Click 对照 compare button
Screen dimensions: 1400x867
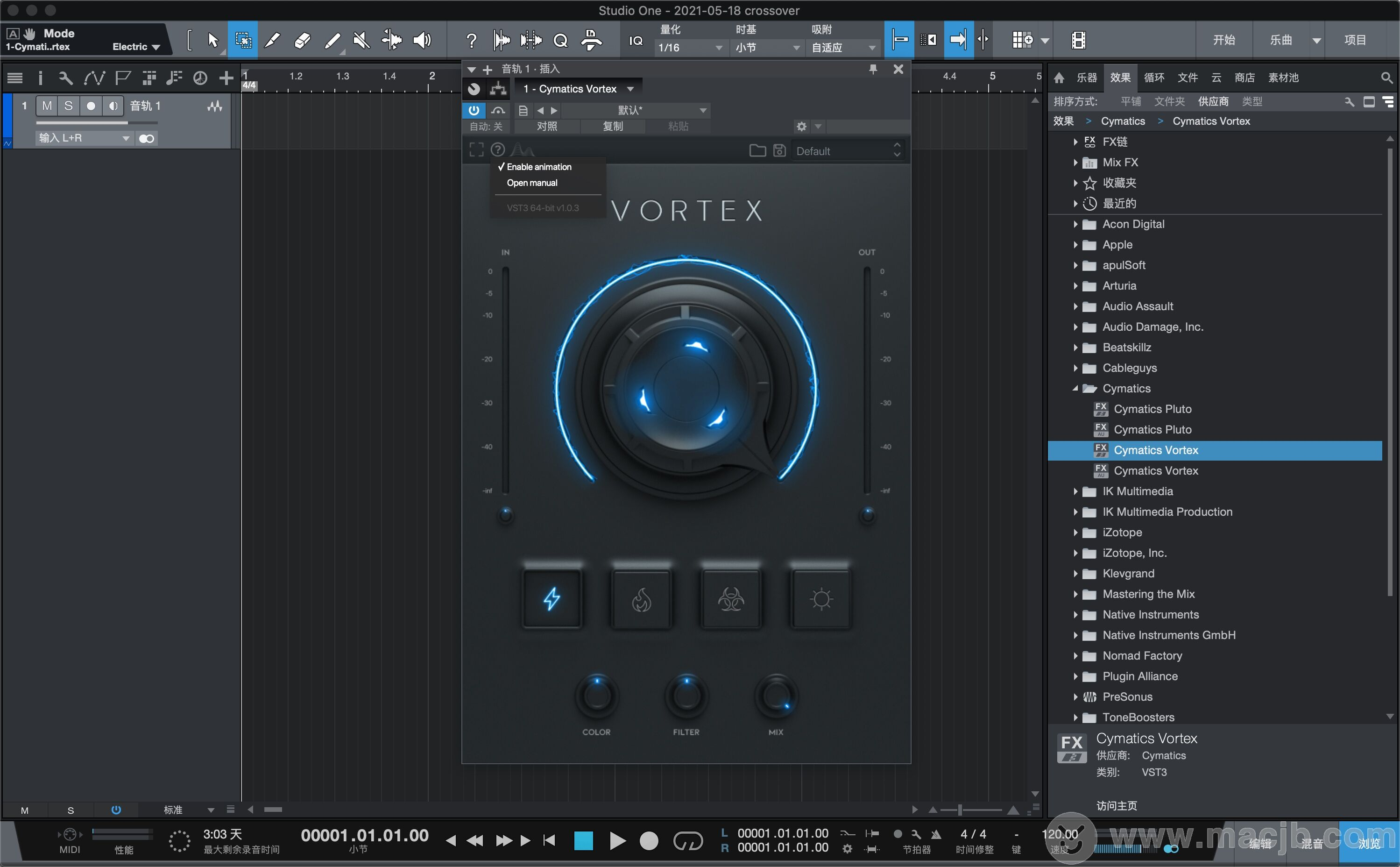click(547, 126)
